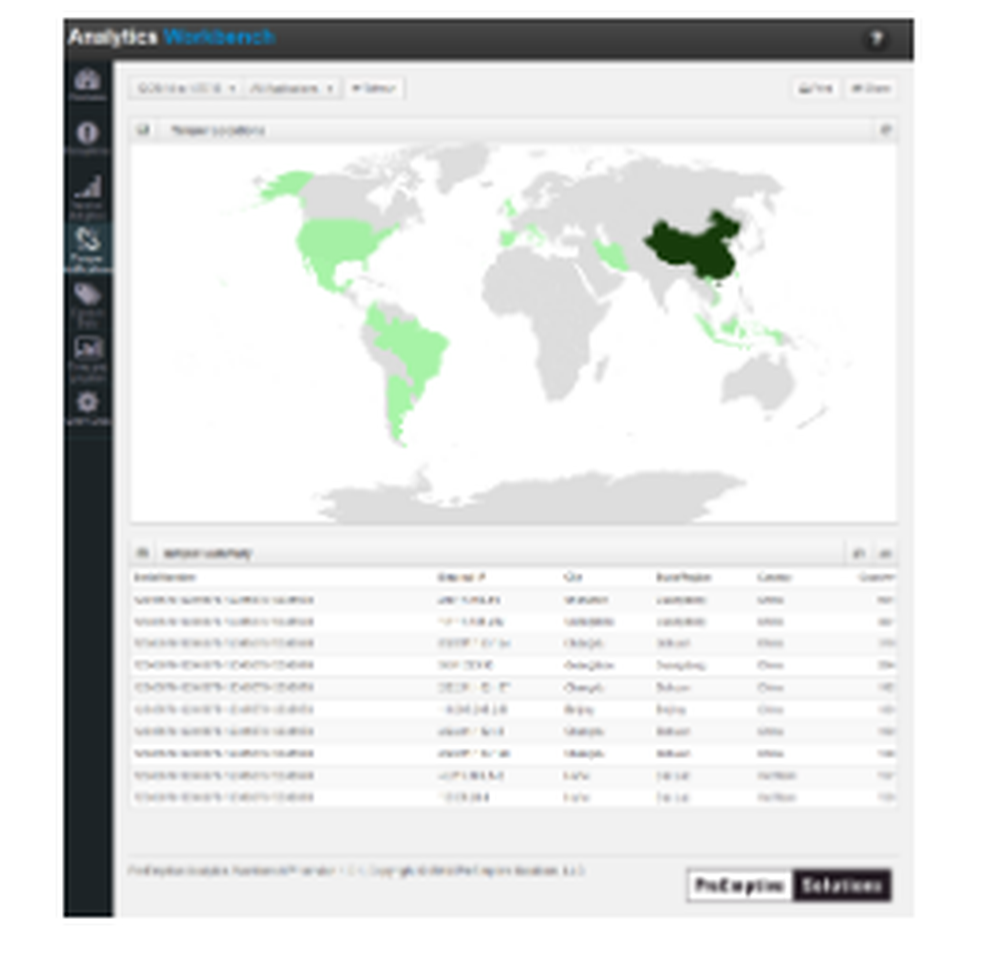This screenshot has width=1000, height=962.
Task: Open the date range dropdown
Action: point(186,88)
